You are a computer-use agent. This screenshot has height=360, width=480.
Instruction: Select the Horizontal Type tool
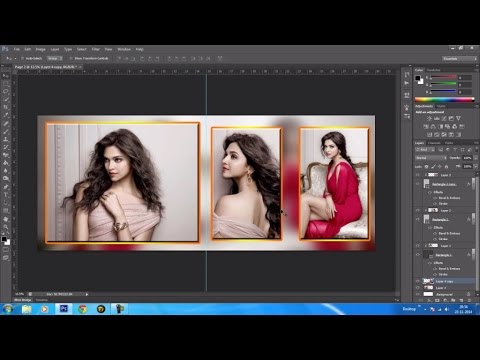(x=6, y=195)
